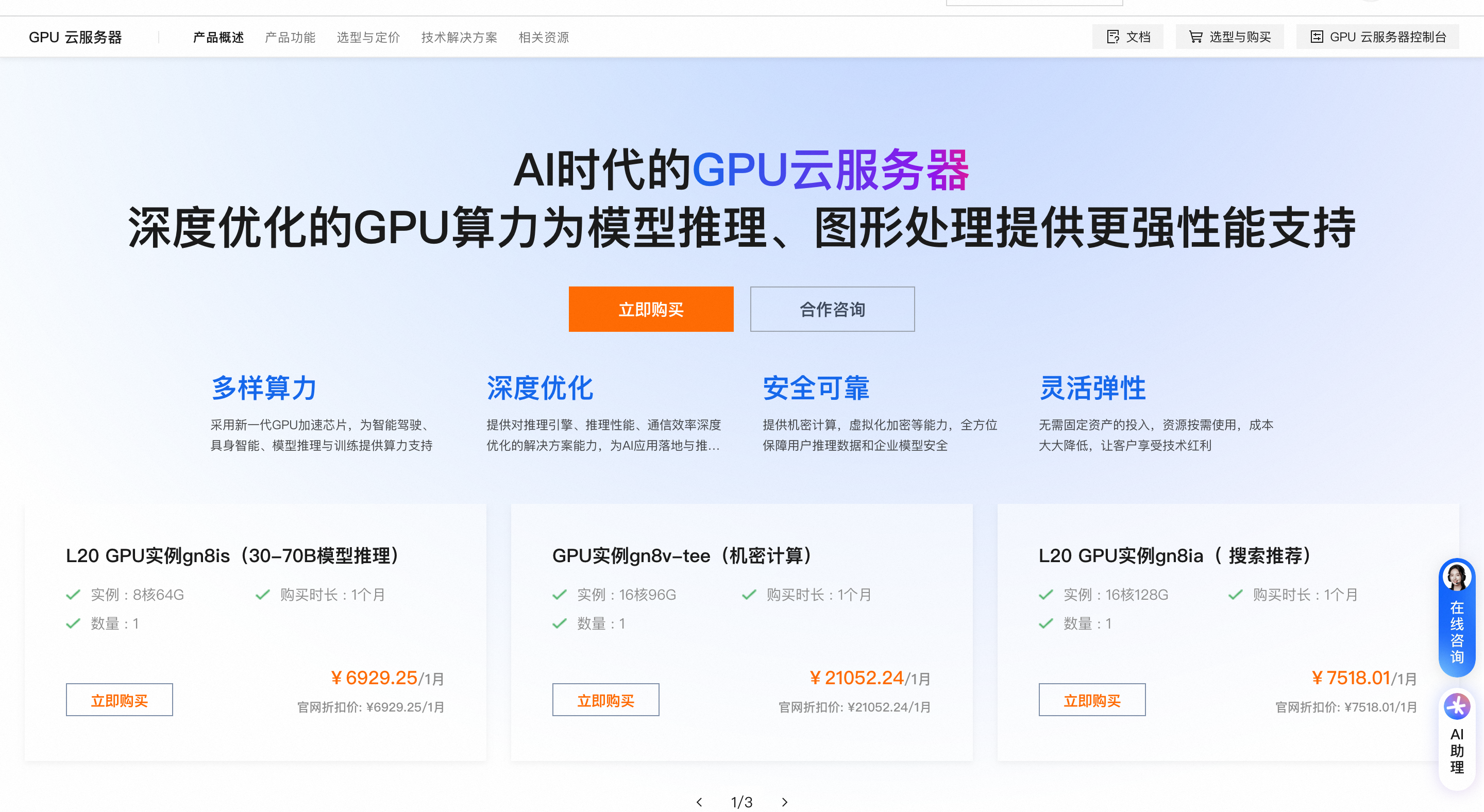
Task: Click the console icon for GPU 云服务器控制台
Action: point(1317,37)
